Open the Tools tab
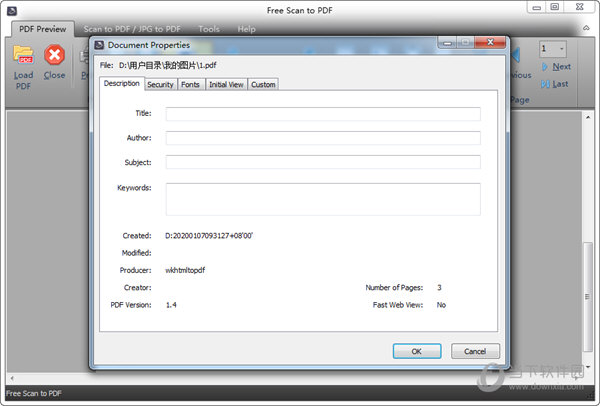This screenshot has height=406, width=600. tap(209, 29)
